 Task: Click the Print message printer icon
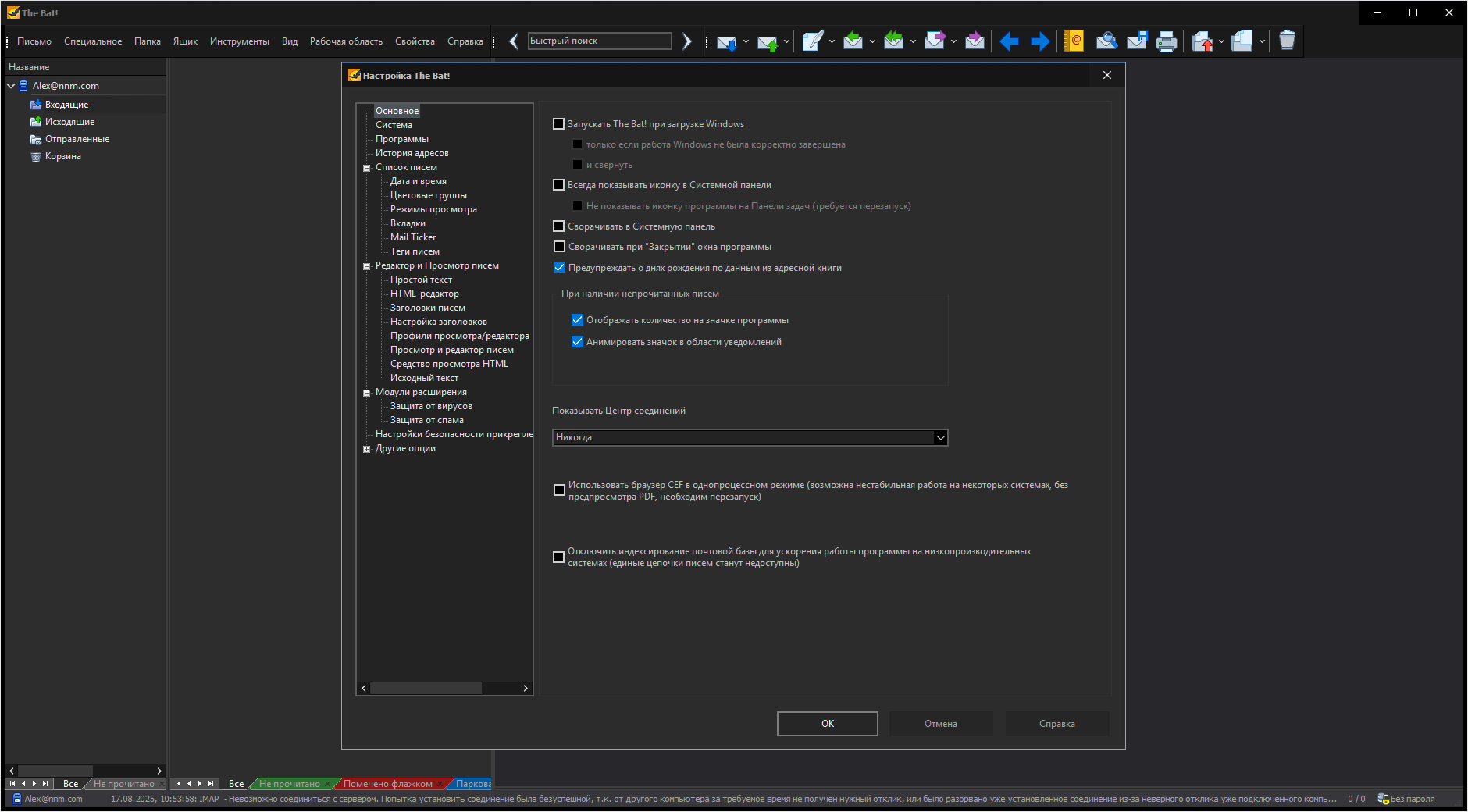pos(1167,41)
